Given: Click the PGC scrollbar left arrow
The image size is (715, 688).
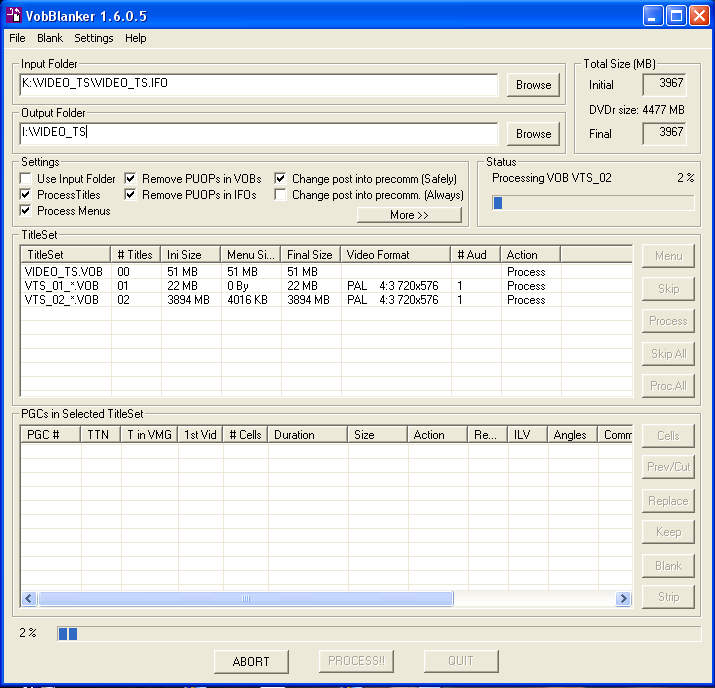Looking at the screenshot, I should (29, 598).
